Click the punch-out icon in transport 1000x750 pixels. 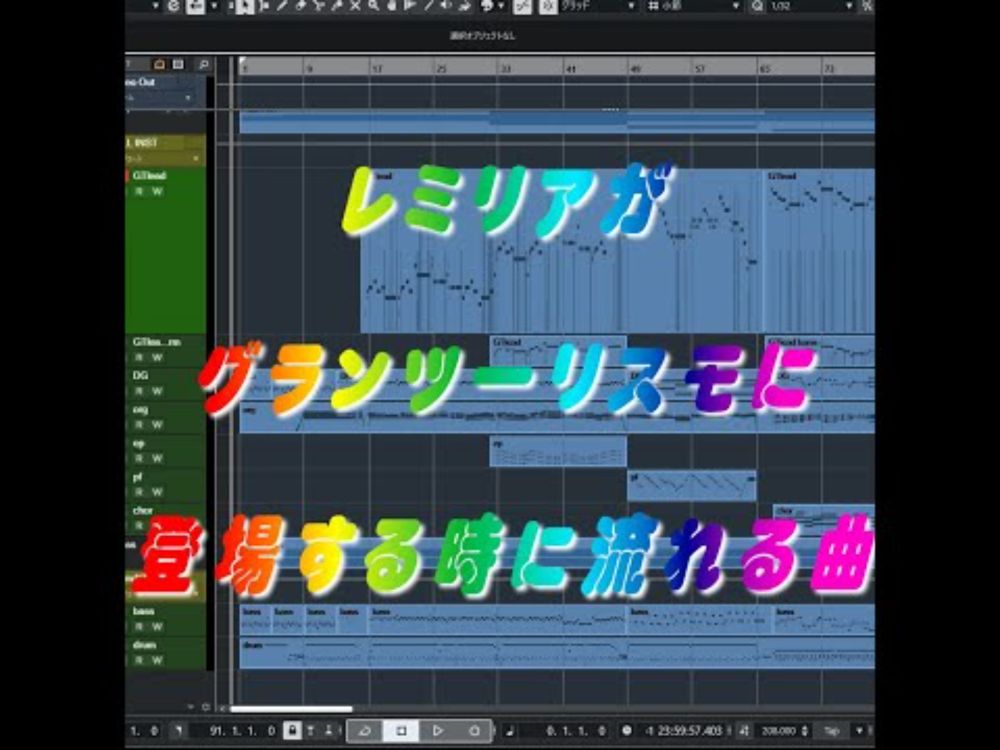click(328, 731)
